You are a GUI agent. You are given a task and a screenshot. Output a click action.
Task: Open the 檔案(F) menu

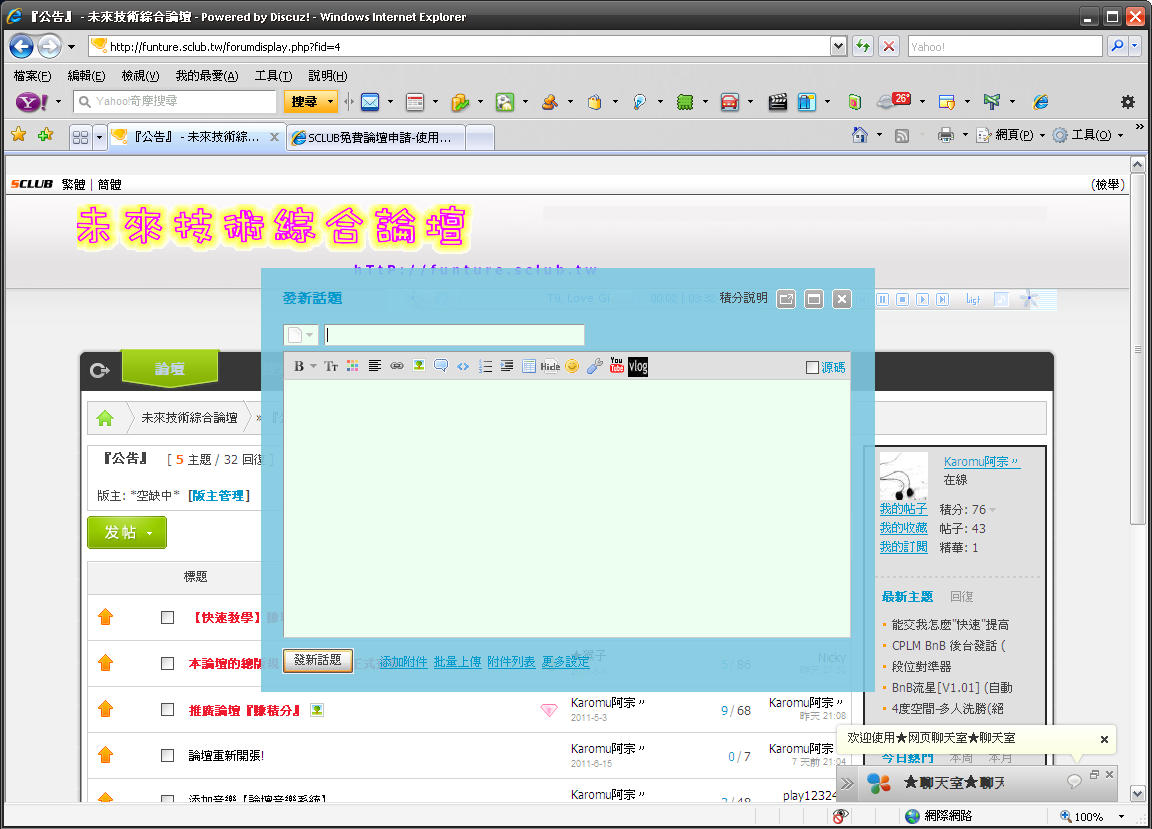point(32,76)
